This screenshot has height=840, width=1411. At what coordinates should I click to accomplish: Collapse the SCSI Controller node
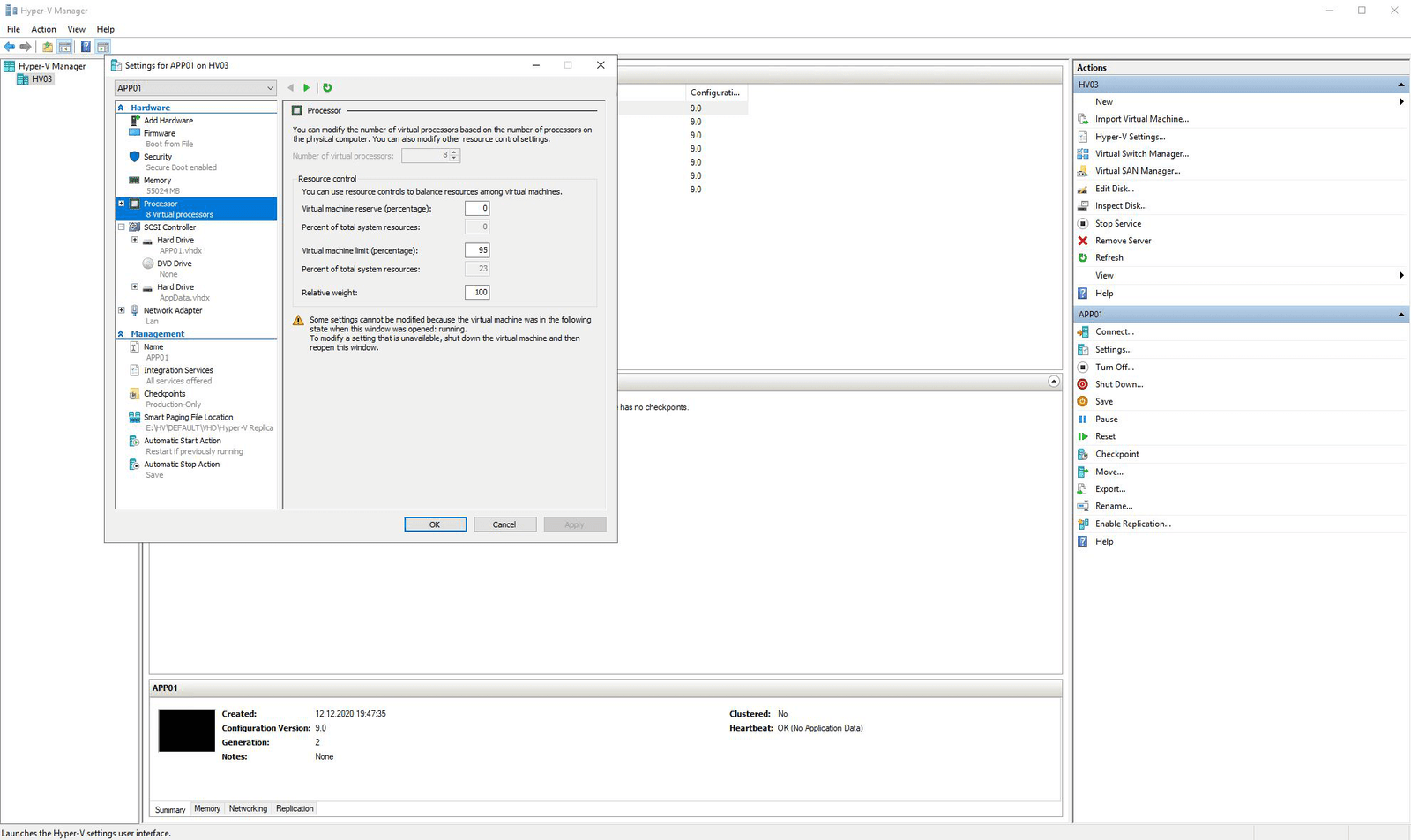122,227
